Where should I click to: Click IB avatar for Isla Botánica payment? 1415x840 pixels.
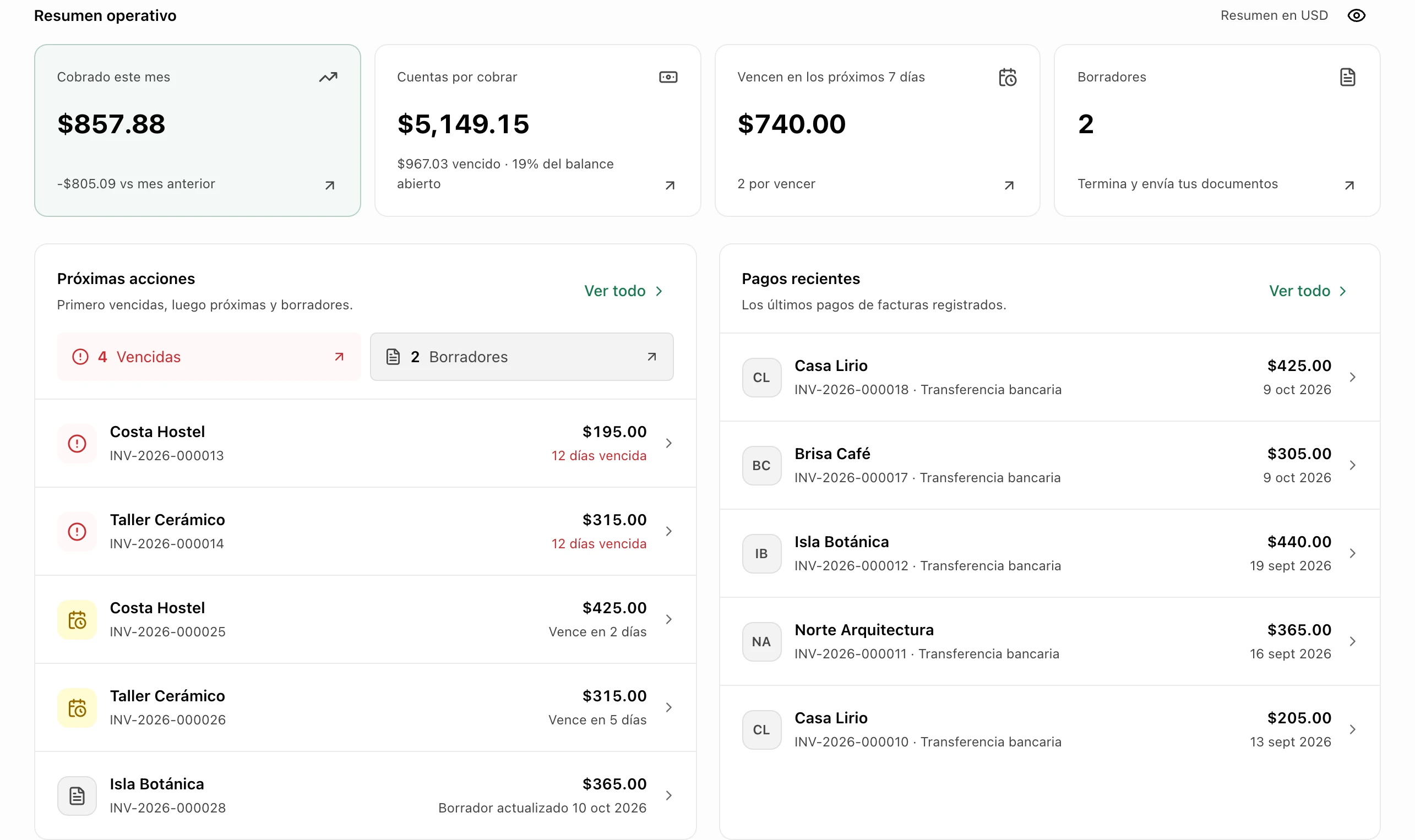point(762,554)
